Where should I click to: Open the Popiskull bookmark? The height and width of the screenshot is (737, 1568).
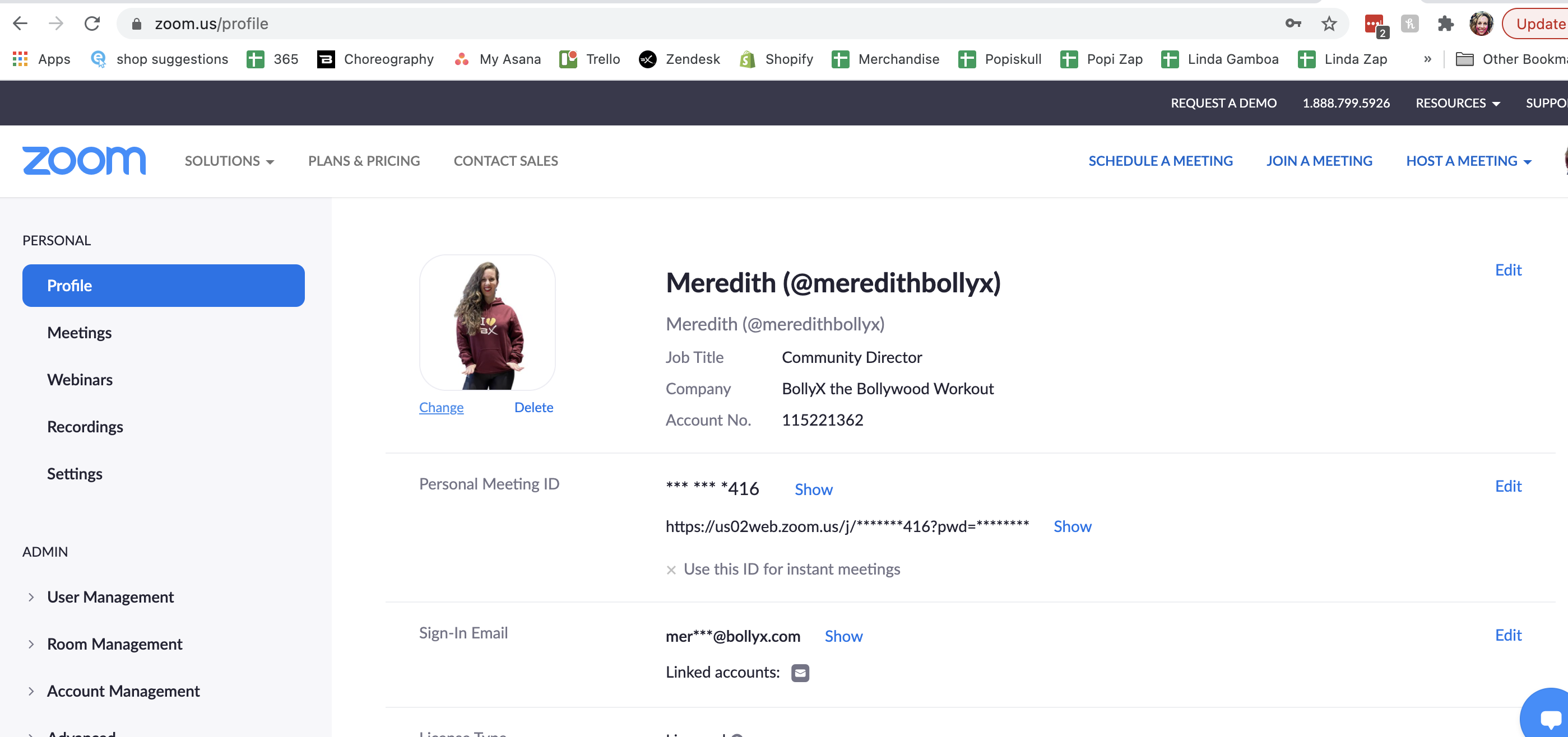[1000, 59]
